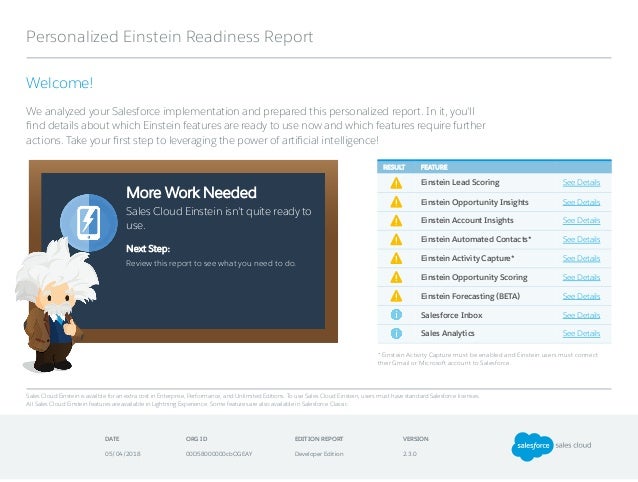Screen dimensions: 638x482
Task: Click the Einstein Lead Scoring warning icon
Action: (x=396, y=183)
